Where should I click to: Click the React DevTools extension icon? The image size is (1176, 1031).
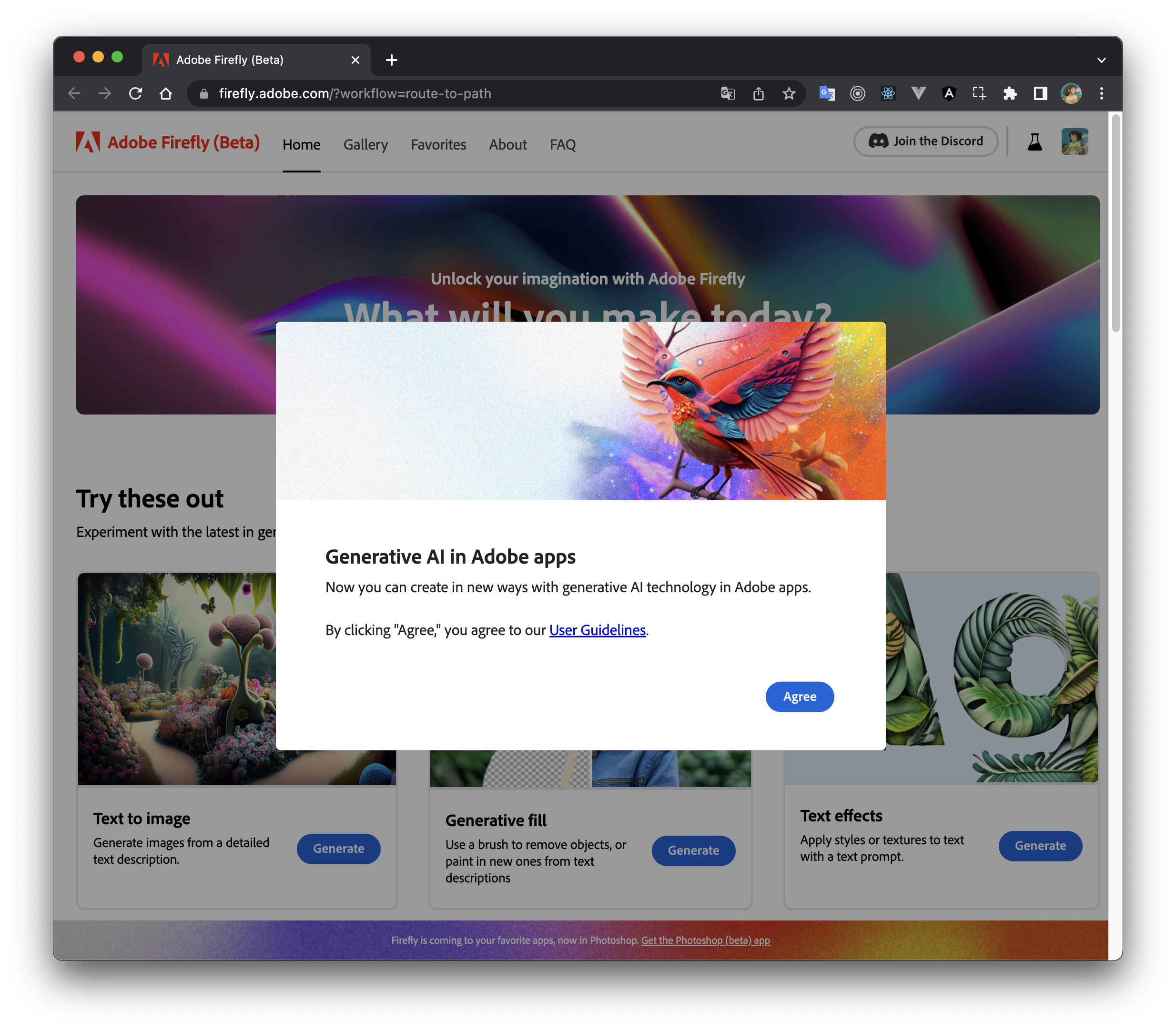coord(888,93)
